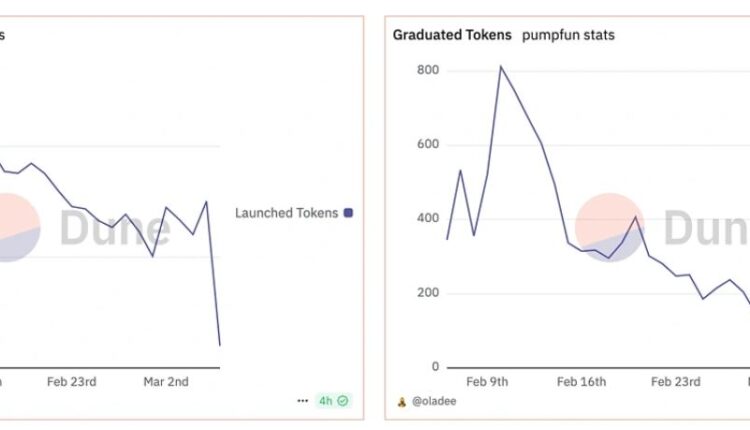This screenshot has height=430, width=750.
Task: Select Feb 23rd label on Launched Tokens chart
Action: pos(71,381)
